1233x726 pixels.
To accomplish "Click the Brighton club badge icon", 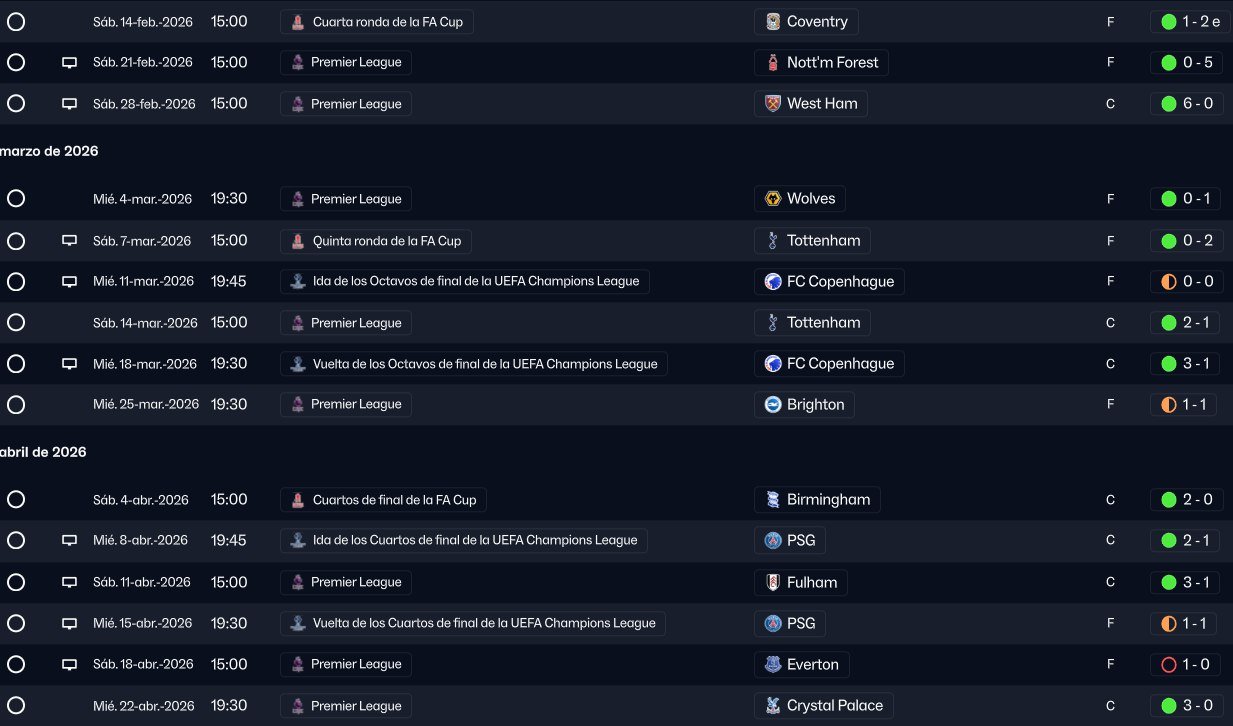I will coord(771,405).
